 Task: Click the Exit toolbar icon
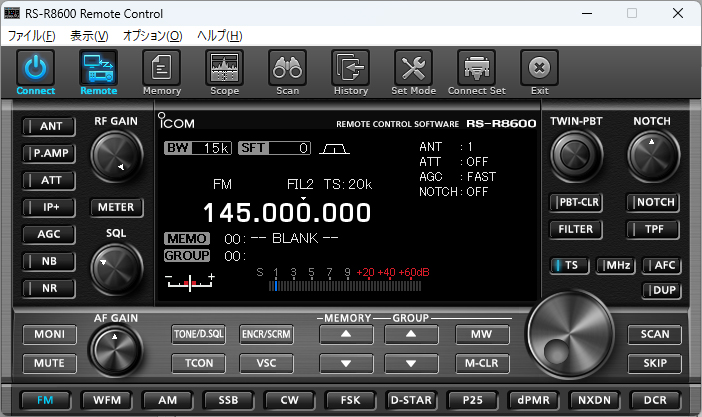click(x=539, y=68)
